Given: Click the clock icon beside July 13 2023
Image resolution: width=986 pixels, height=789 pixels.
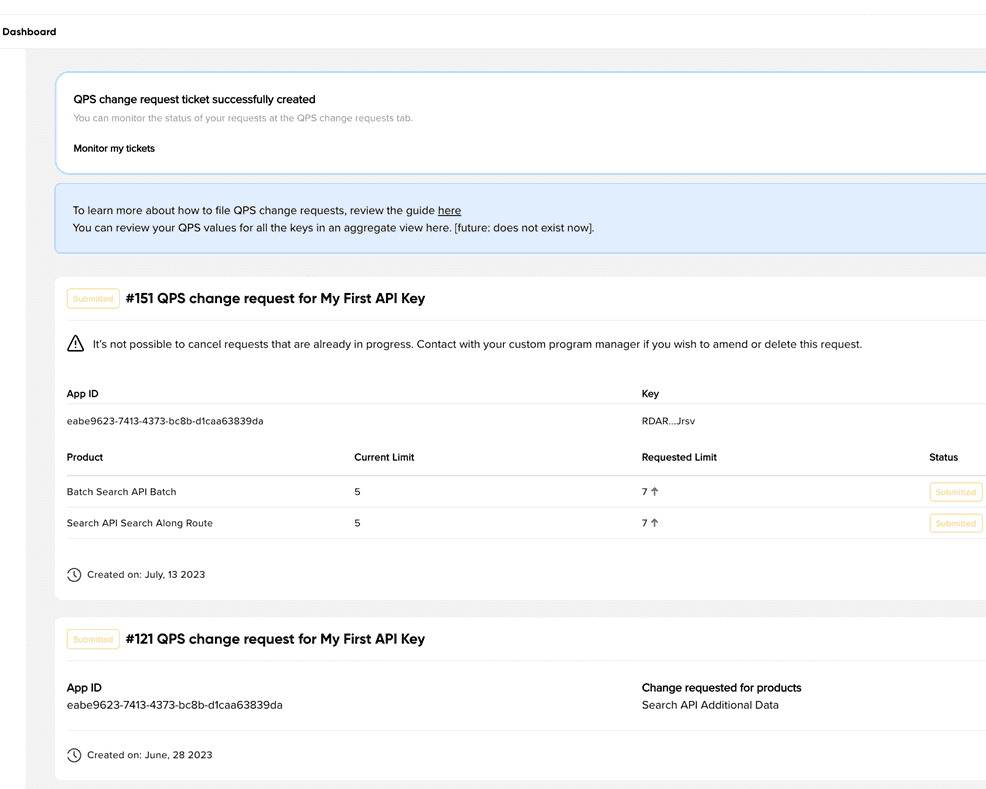Looking at the screenshot, I should (x=74, y=575).
